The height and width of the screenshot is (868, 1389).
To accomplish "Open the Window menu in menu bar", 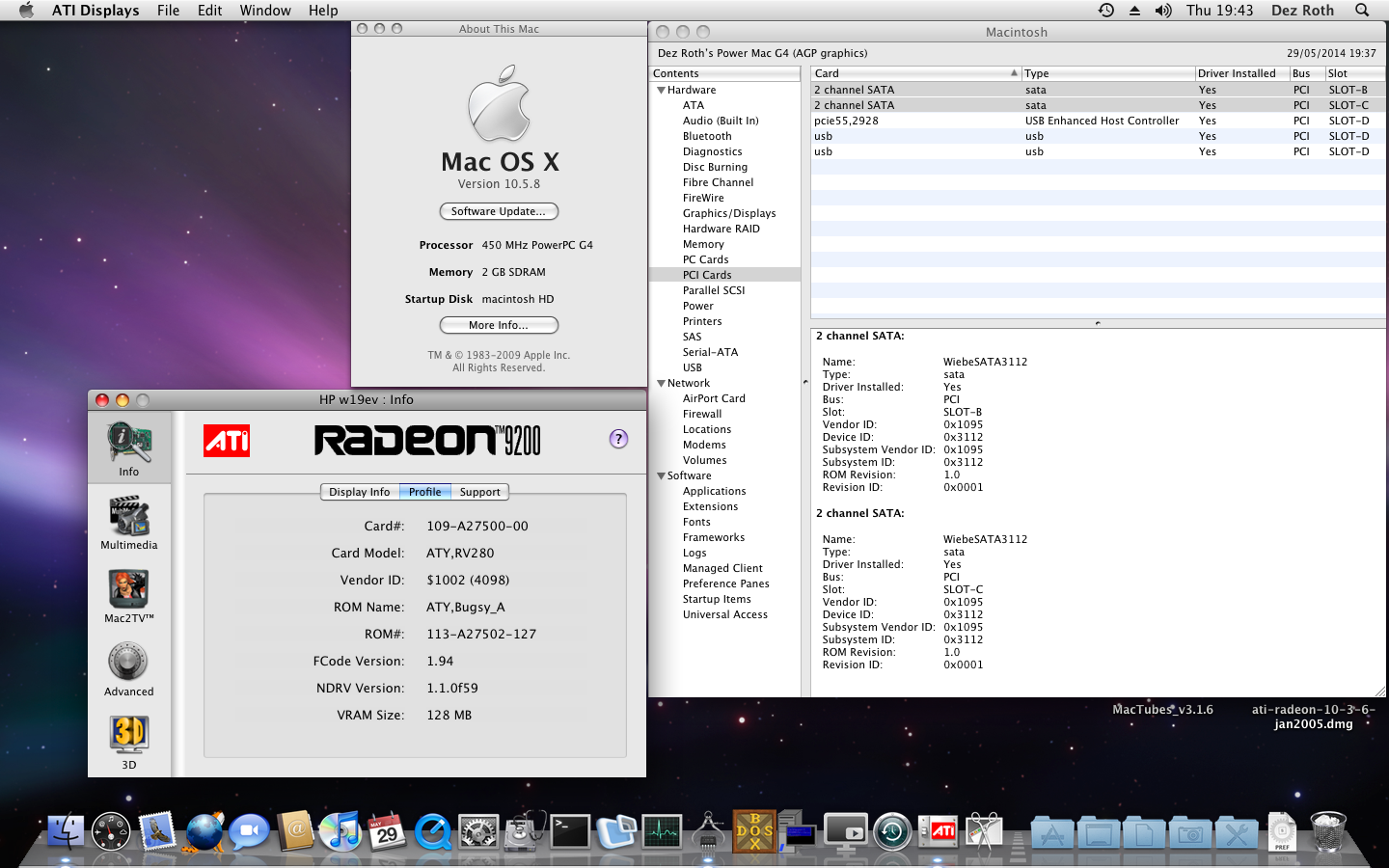I will pyautogui.click(x=265, y=11).
